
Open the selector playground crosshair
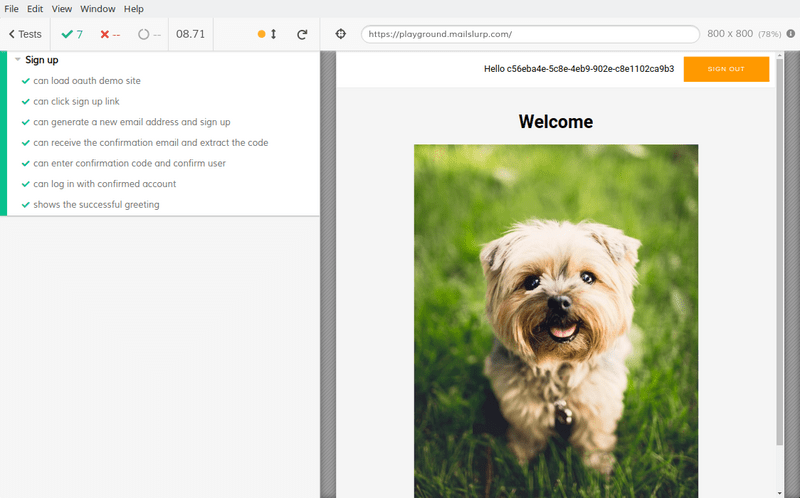coord(340,34)
